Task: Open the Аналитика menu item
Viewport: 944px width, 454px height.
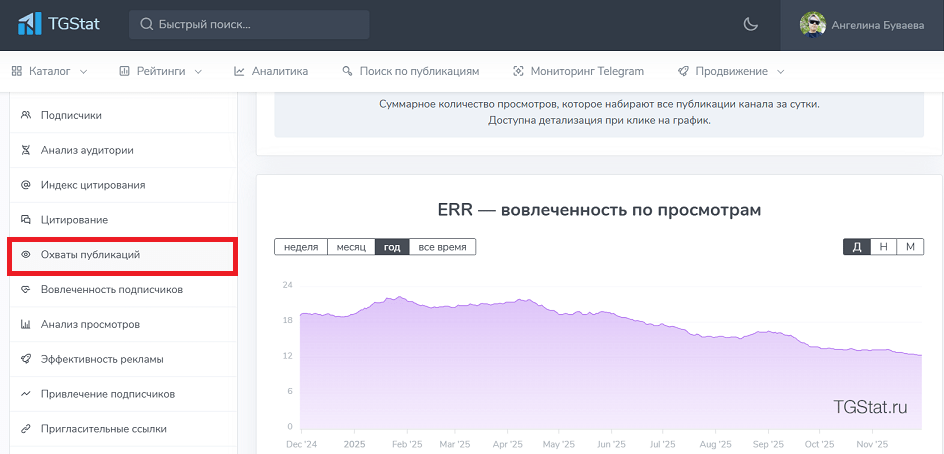Action: pos(271,71)
